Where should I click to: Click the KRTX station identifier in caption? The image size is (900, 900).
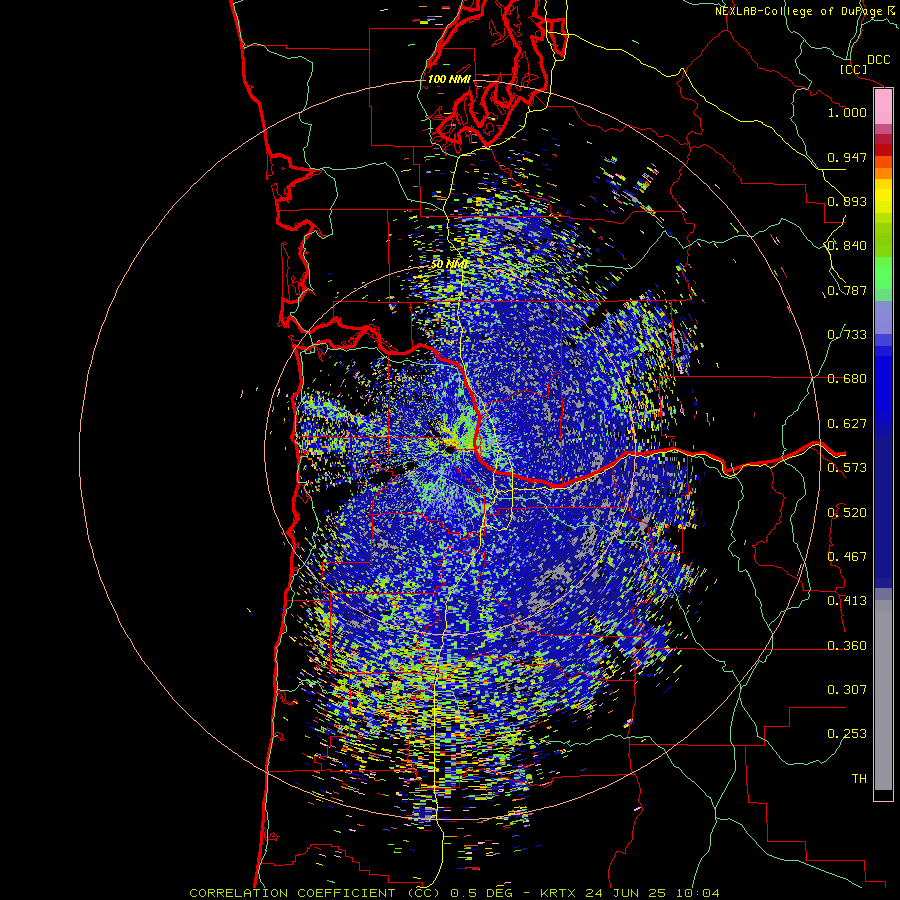[558, 893]
